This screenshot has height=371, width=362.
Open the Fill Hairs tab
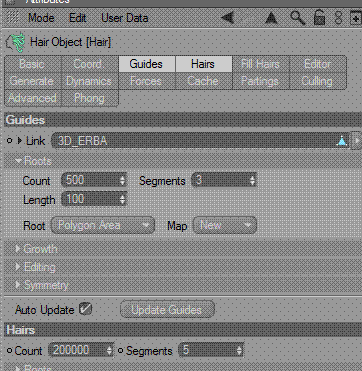pyautogui.click(x=261, y=64)
